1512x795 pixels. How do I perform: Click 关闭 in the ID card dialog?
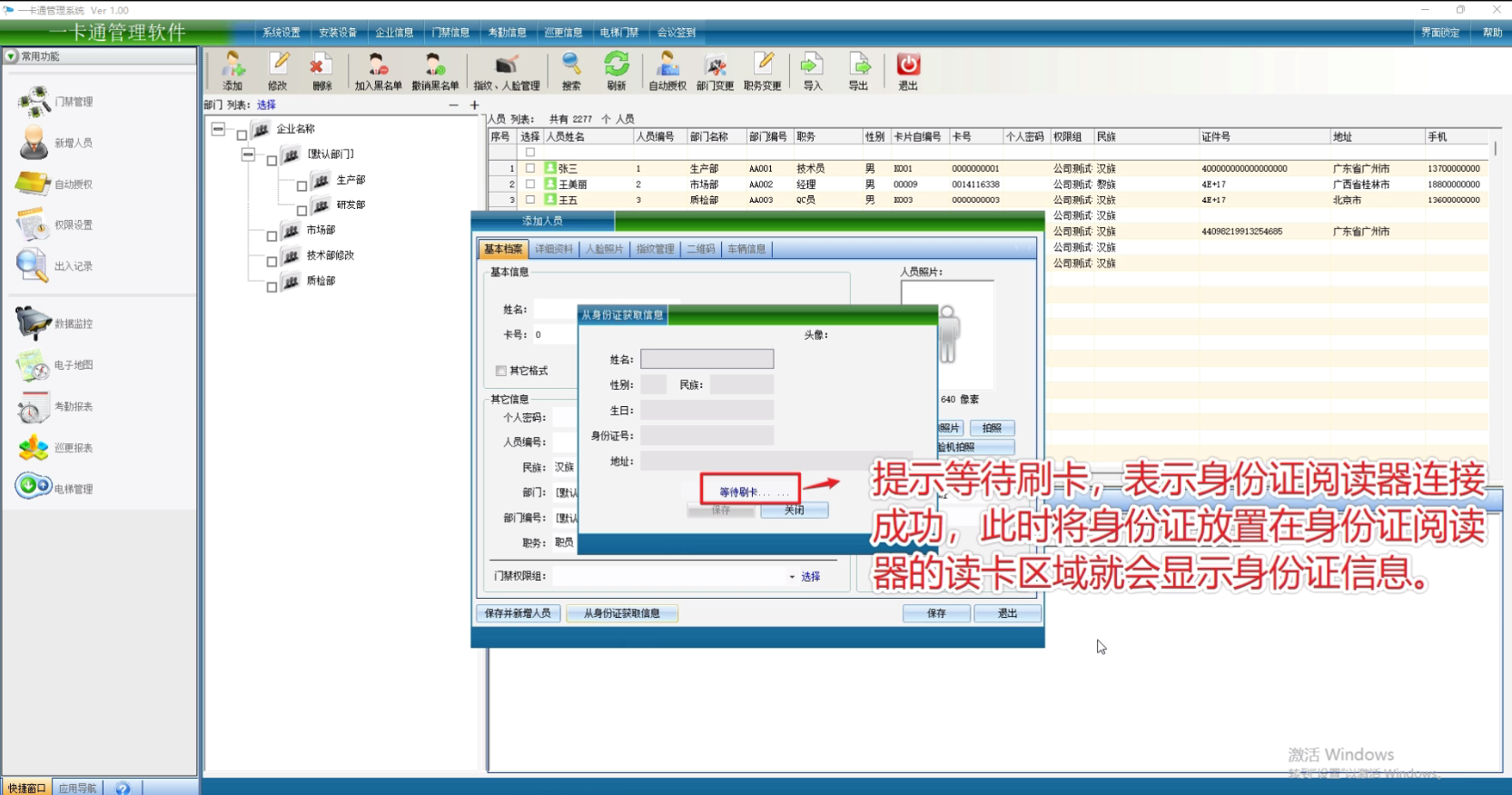[x=795, y=510]
